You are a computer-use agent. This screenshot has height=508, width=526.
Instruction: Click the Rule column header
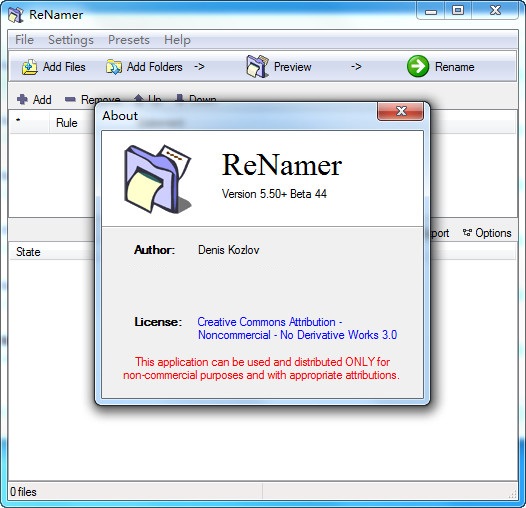[66, 123]
